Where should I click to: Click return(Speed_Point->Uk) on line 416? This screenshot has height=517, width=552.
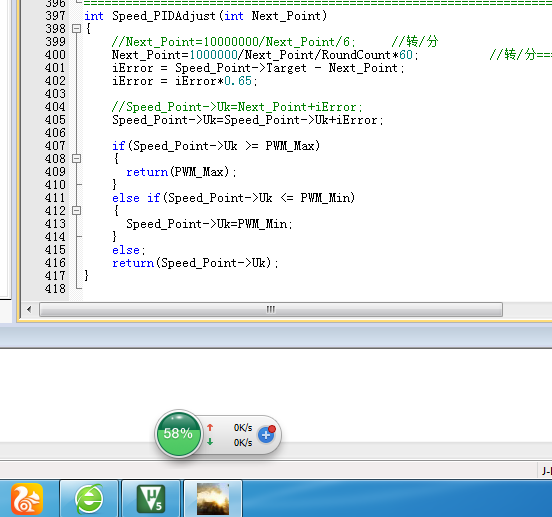click(x=195, y=263)
